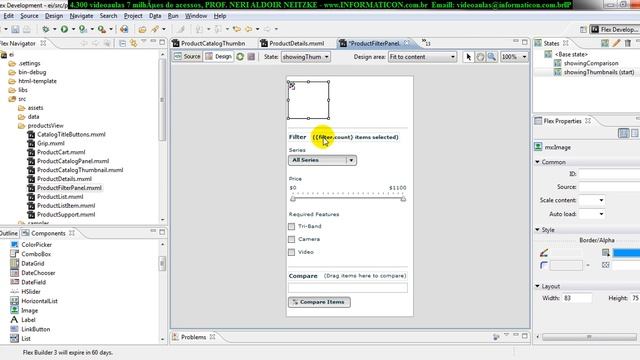This screenshot has width=640, height=360.
Task: Select the hand pan tool
Action: [x=480, y=57]
